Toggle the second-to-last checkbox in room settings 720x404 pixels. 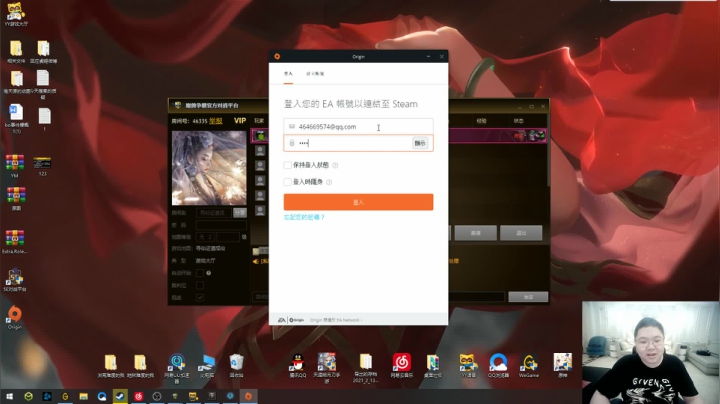[200, 285]
